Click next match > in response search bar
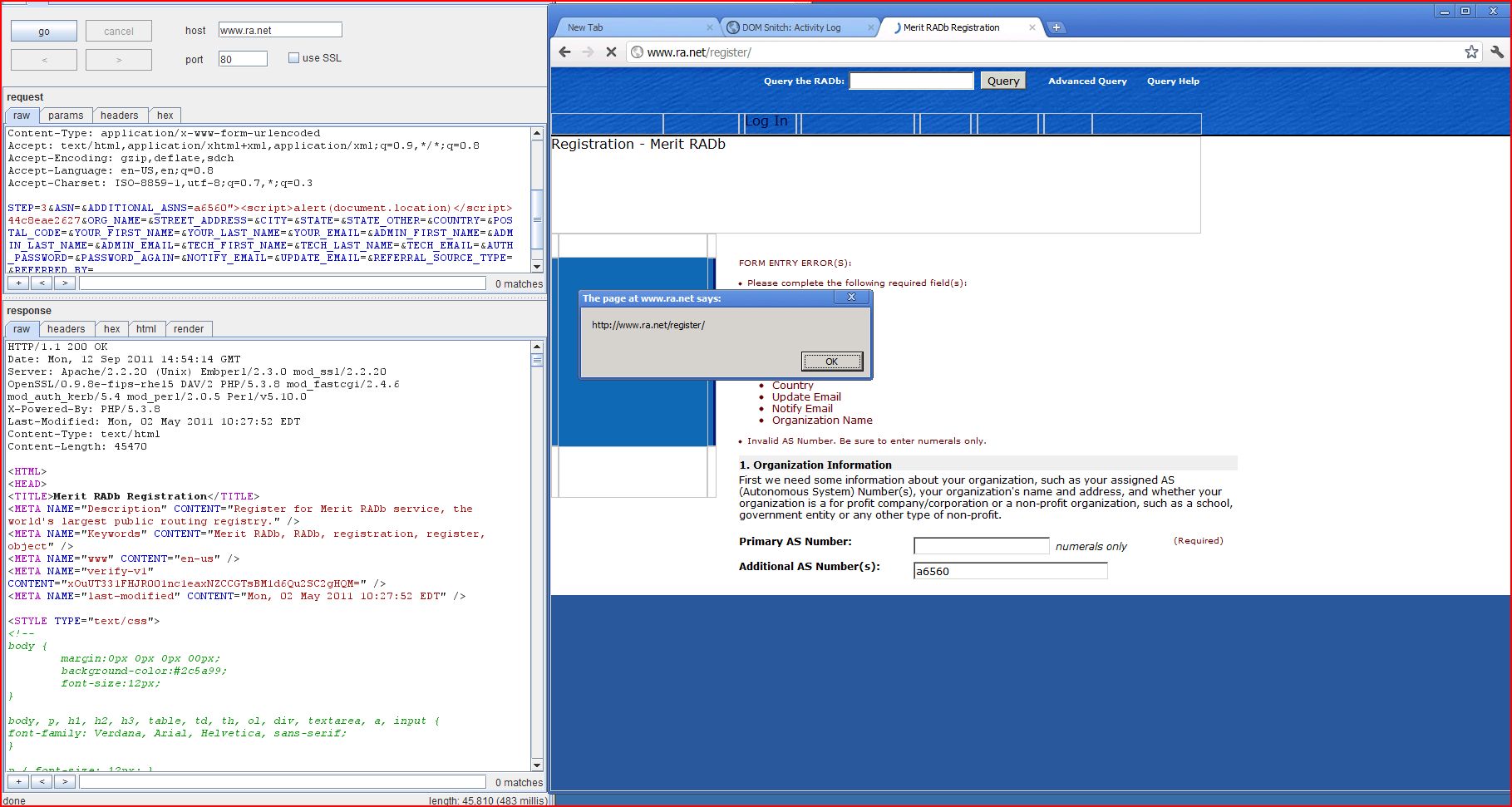The image size is (1512, 807). pos(65,782)
